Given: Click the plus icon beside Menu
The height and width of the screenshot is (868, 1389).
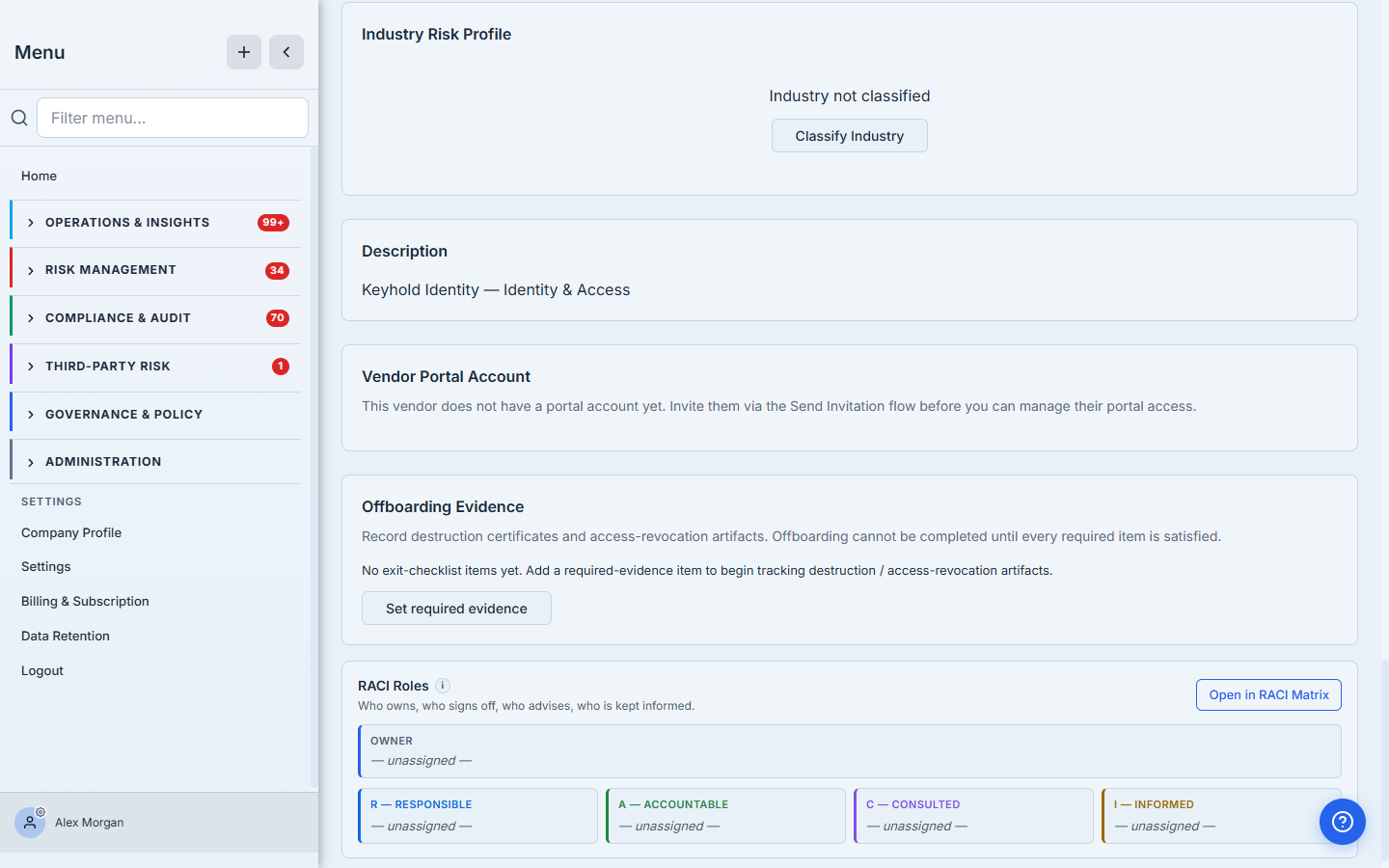Looking at the screenshot, I should [x=244, y=52].
